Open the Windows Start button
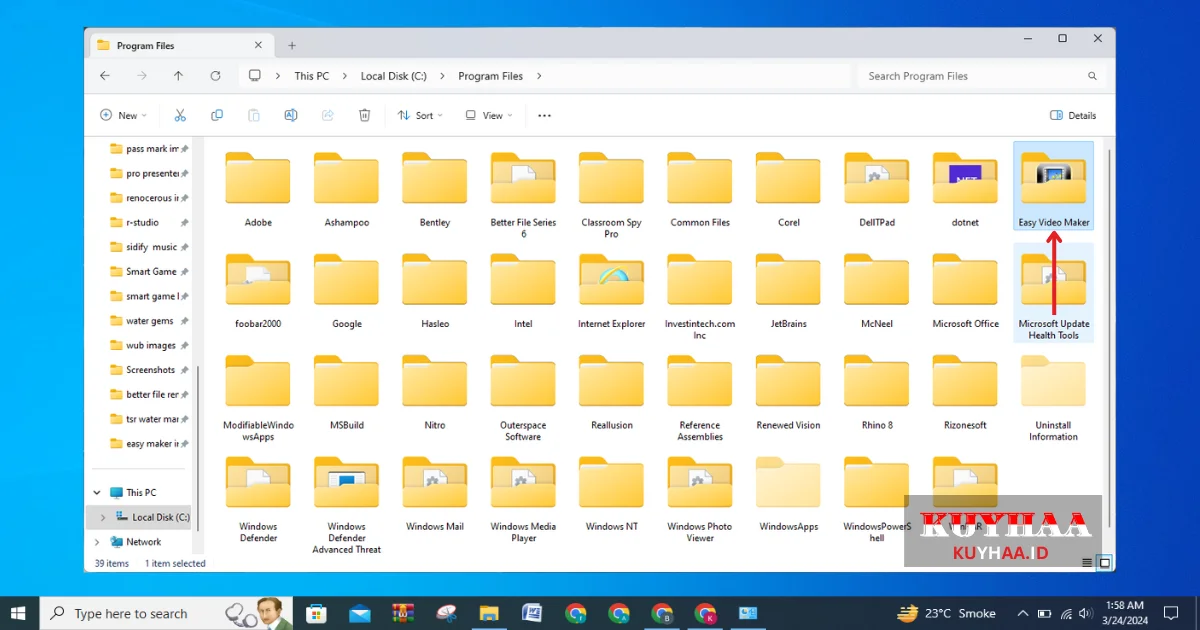This screenshot has width=1200, height=630. 19,613
